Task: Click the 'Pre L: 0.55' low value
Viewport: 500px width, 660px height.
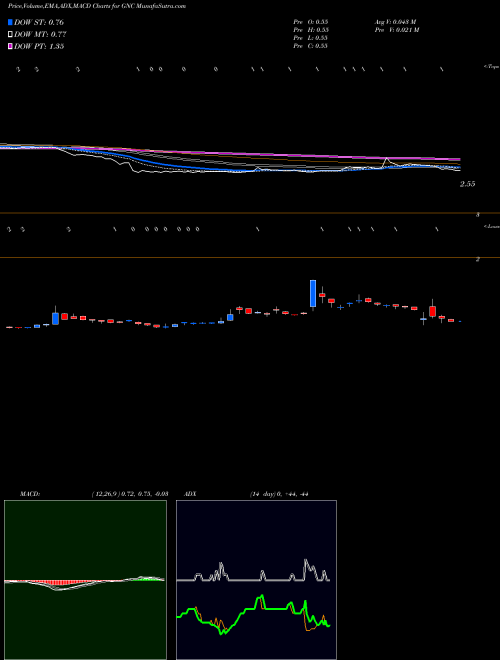Action: (311, 38)
